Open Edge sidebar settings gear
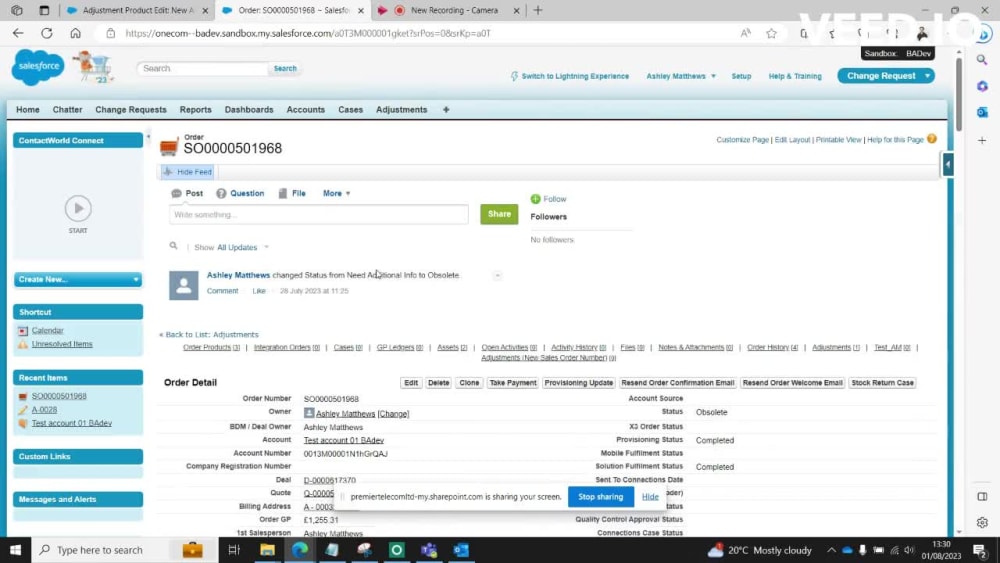 [x=982, y=522]
